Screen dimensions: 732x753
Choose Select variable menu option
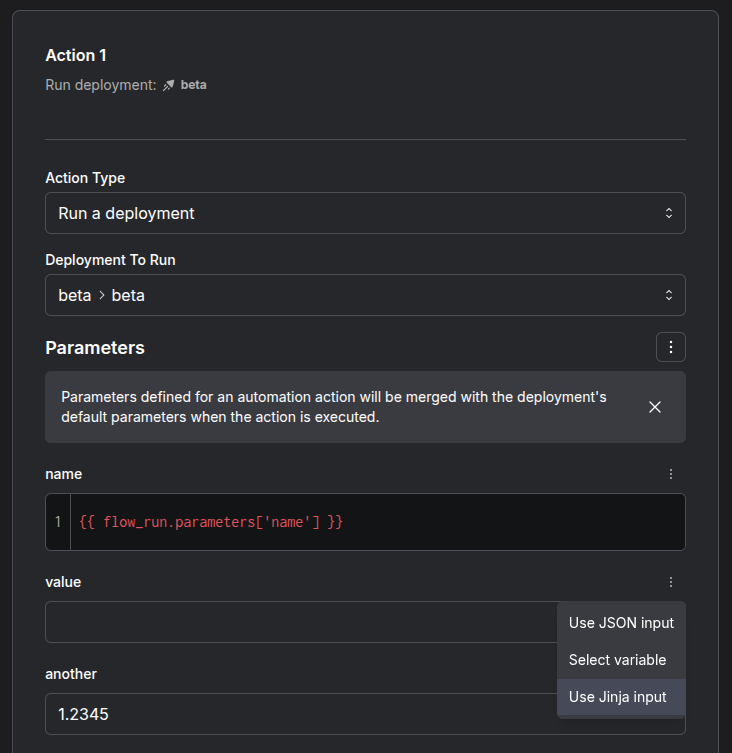[617, 660]
